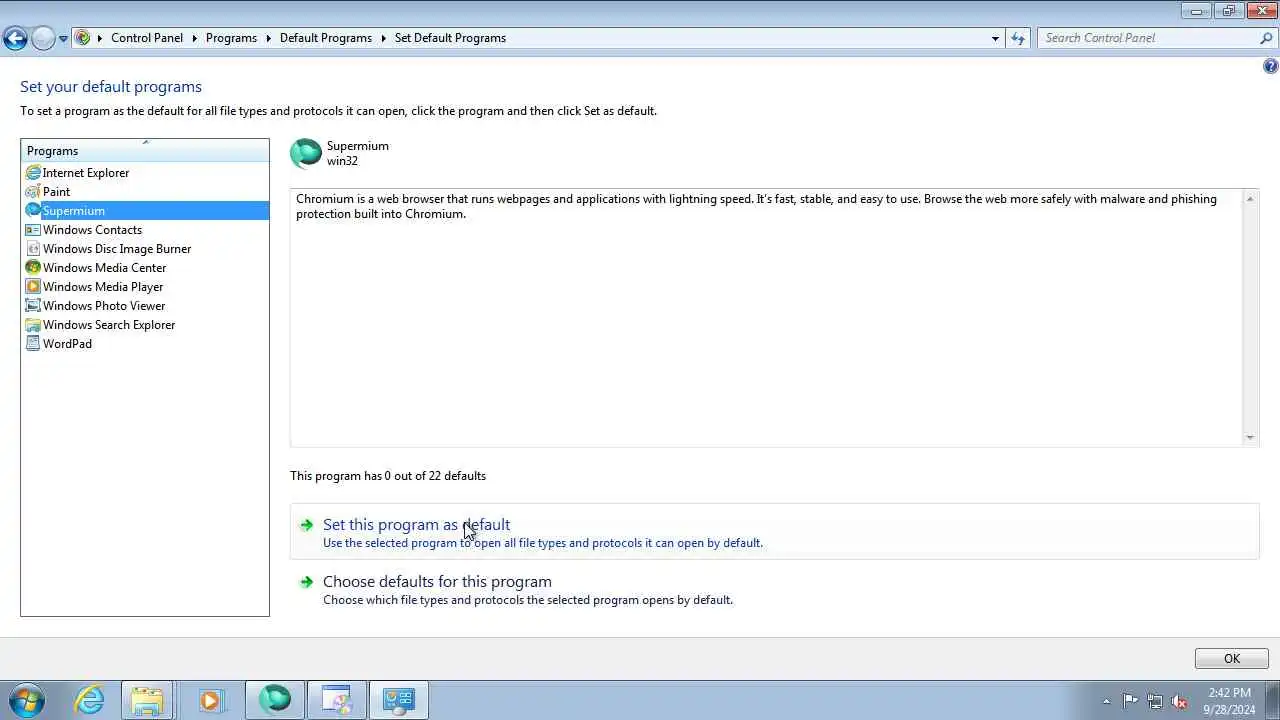This screenshot has width=1280, height=720.
Task: Click the Windows Media Center icon
Action: [x=33, y=268]
